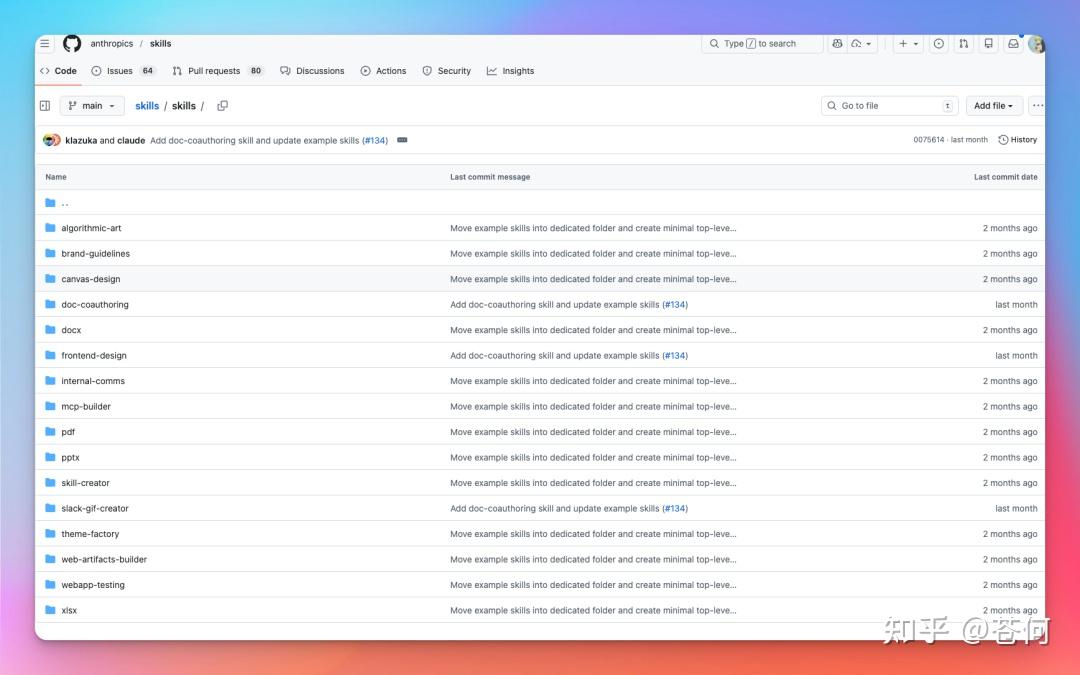Open the GitHub homepage logo
This screenshot has height=675, width=1080.
72,43
